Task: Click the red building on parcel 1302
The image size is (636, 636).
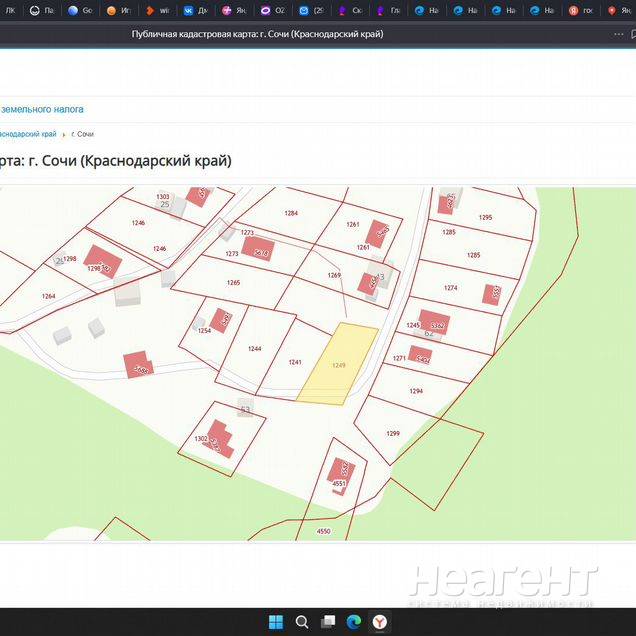Action: [x=218, y=440]
